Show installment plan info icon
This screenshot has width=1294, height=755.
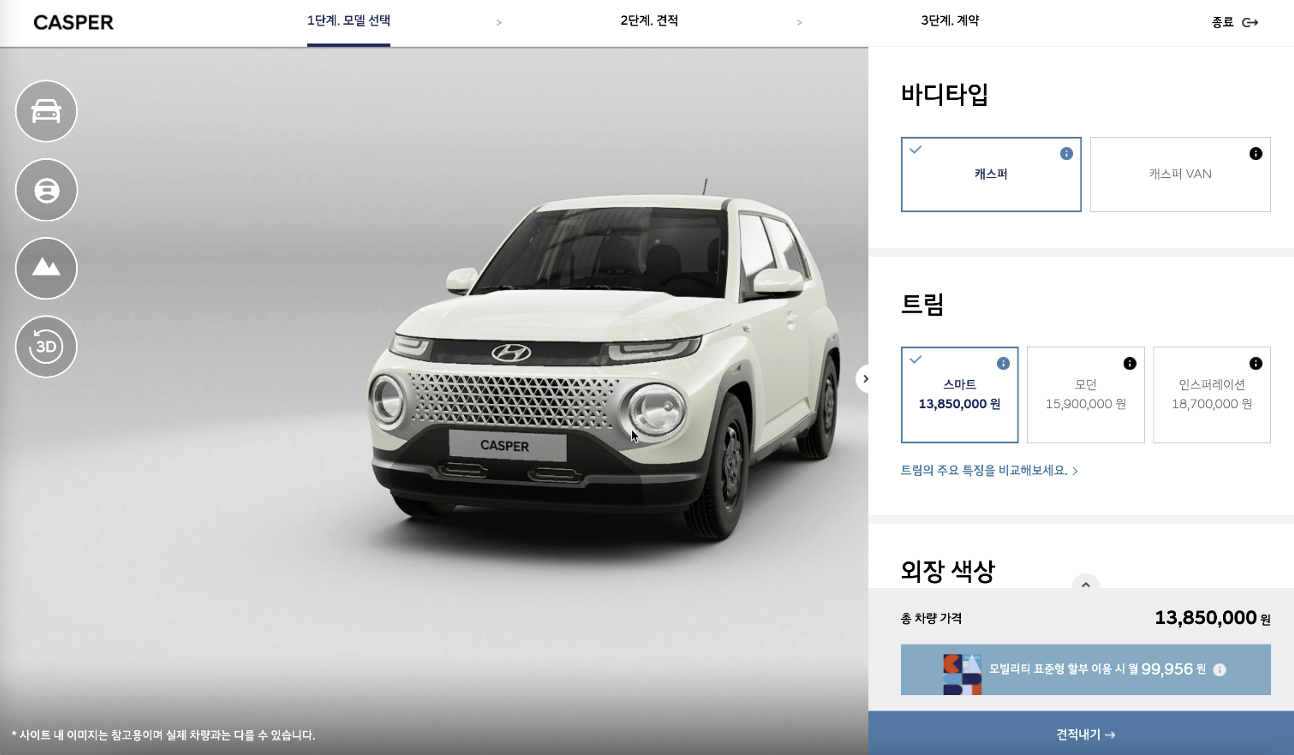[1220, 670]
